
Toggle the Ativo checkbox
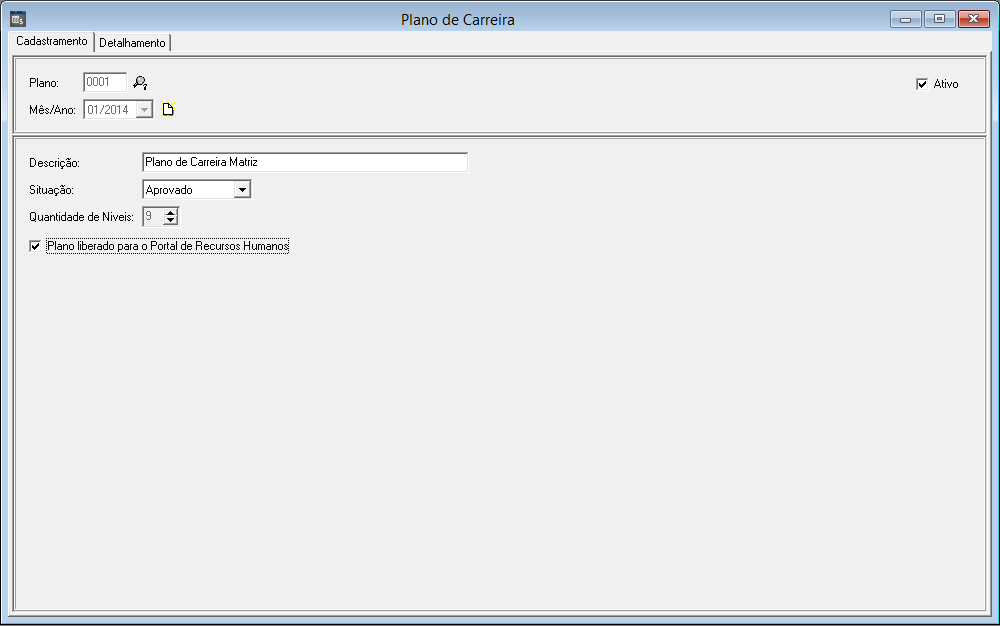(x=922, y=84)
